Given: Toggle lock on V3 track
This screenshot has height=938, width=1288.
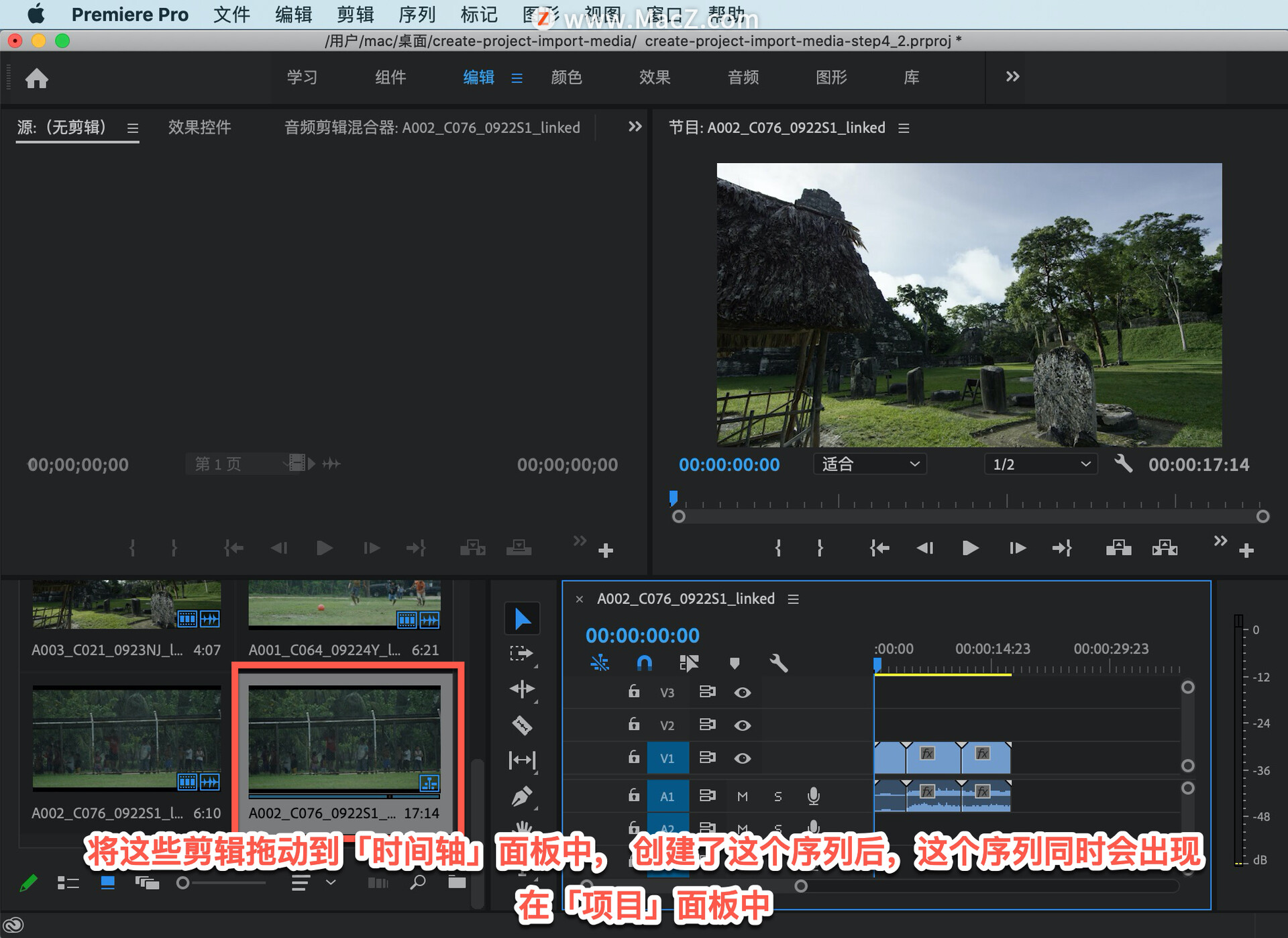Looking at the screenshot, I should [x=633, y=691].
